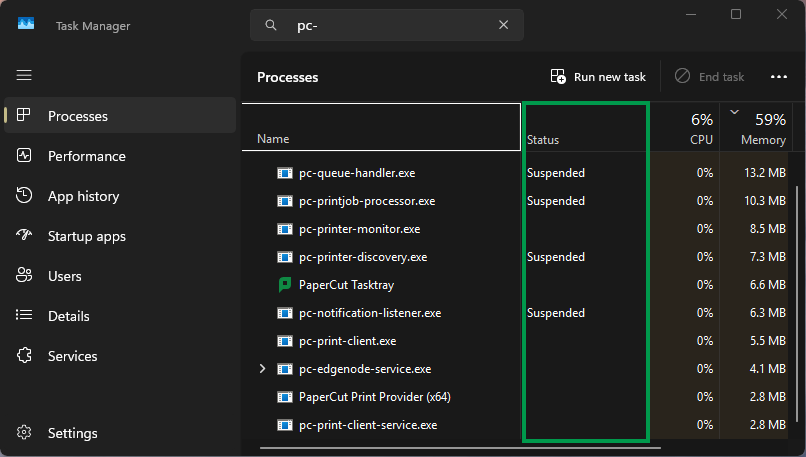Screen dimensions: 806x457
Task: Open the more options ellipsis menu
Action: (x=779, y=77)
